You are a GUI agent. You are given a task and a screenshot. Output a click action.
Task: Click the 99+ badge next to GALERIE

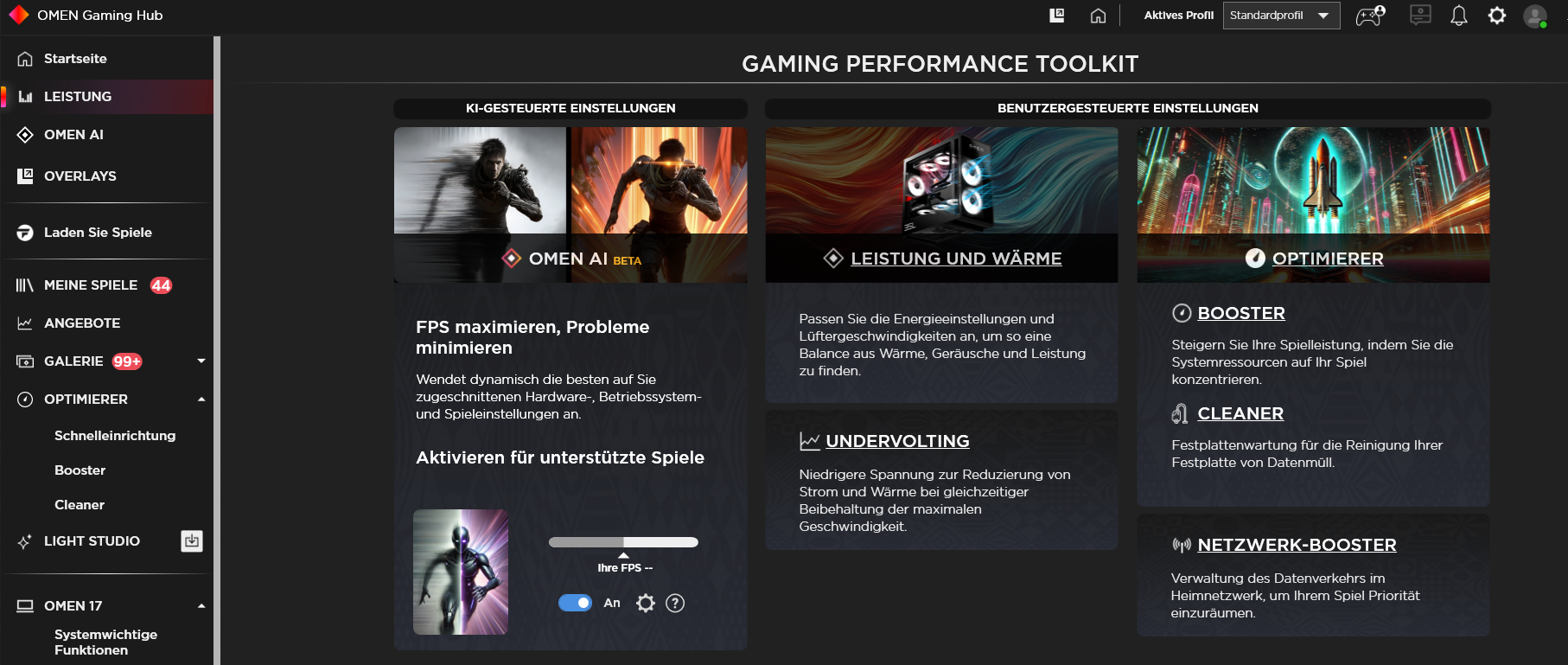click(x=127, y=361)
